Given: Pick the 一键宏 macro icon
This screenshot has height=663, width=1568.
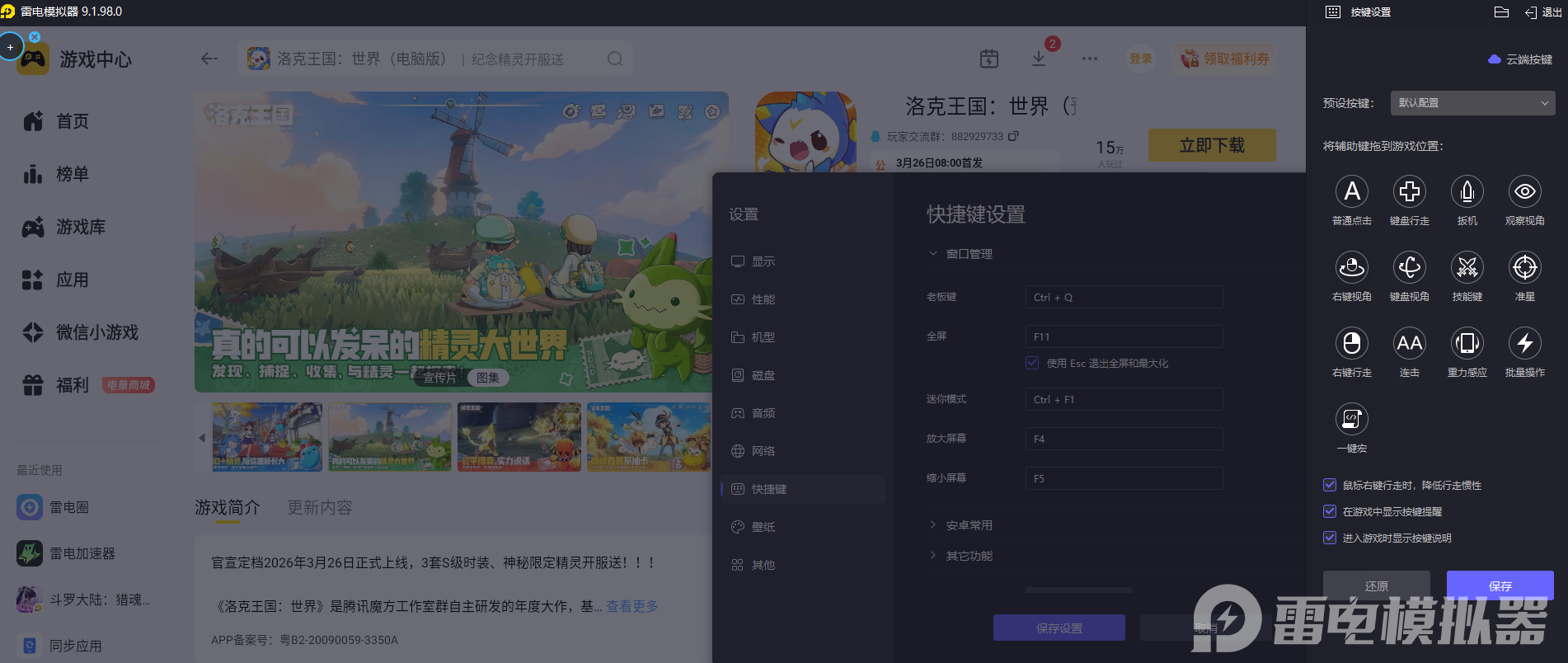Looking at the screenshot, I should pyautogui.click(x=1352, y=419).
